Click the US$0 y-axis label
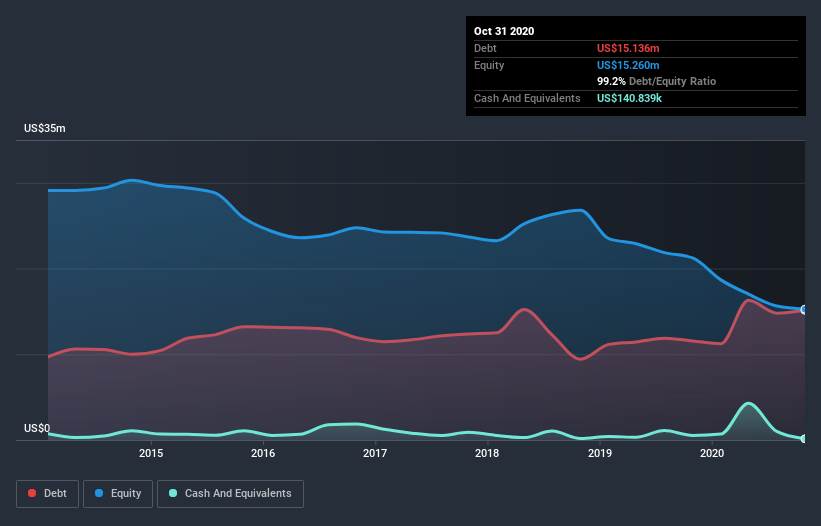821x526 pixels. (x=37, y=428)
